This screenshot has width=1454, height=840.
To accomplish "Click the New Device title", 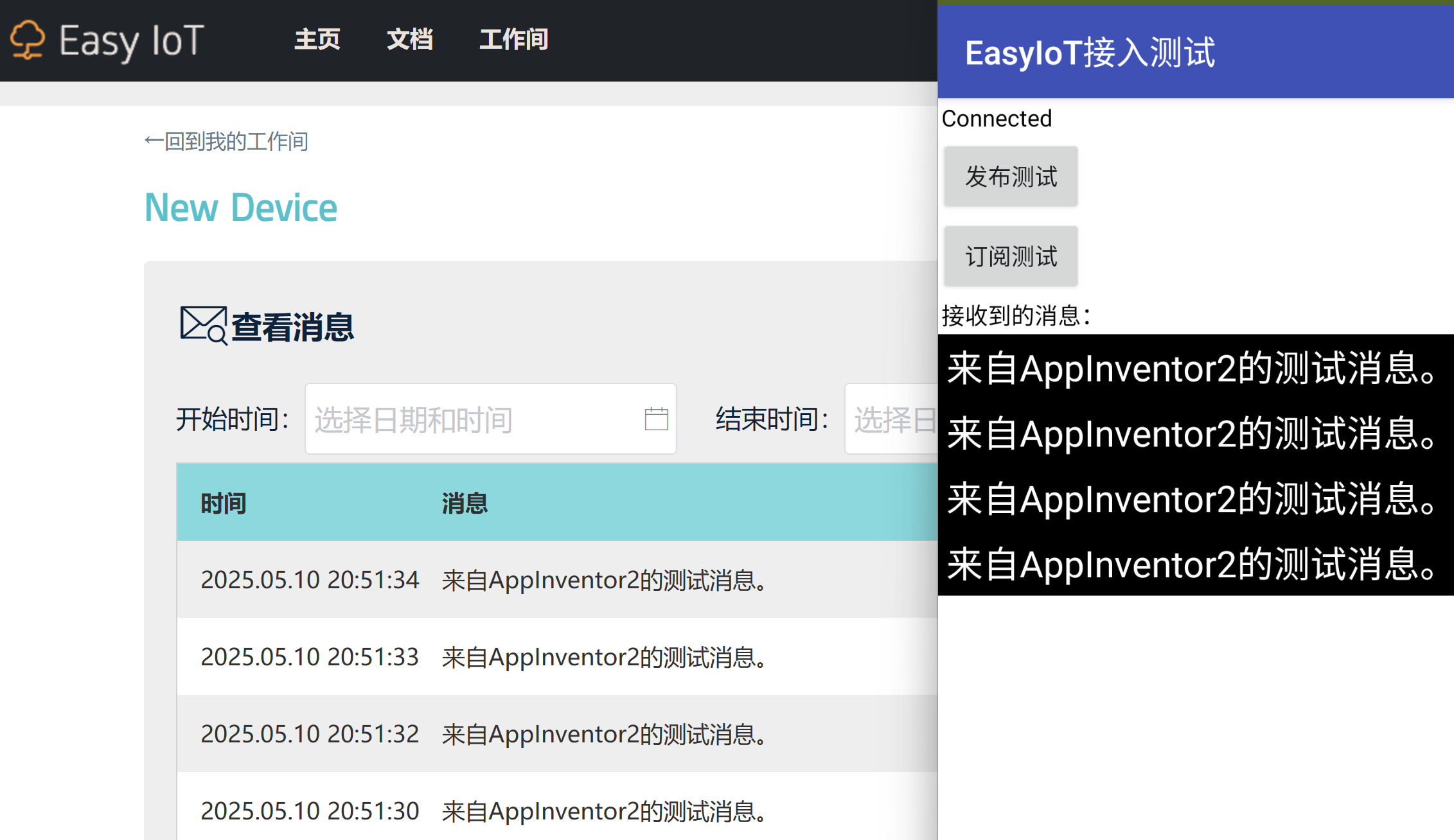I will click(x=241, y=208).
